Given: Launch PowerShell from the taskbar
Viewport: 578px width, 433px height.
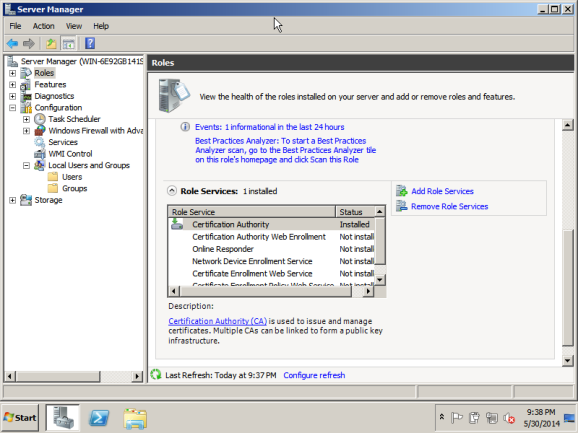Looking at the screenshot, I should coord(99,418).
